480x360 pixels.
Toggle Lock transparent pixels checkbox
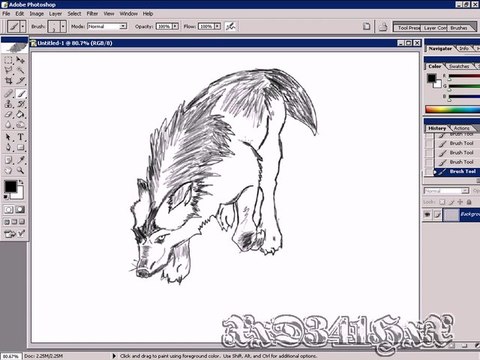point(442,202)
